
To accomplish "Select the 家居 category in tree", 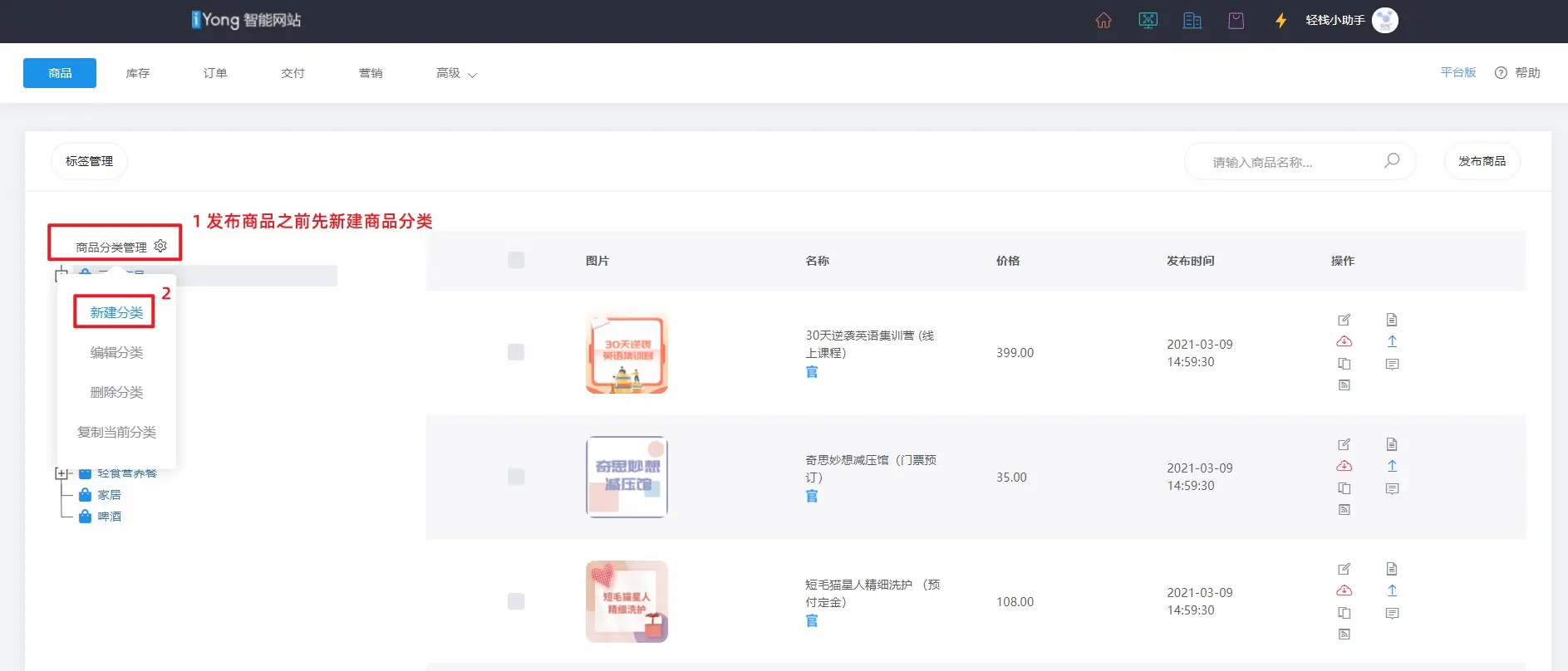I will (x=109, y=495).
